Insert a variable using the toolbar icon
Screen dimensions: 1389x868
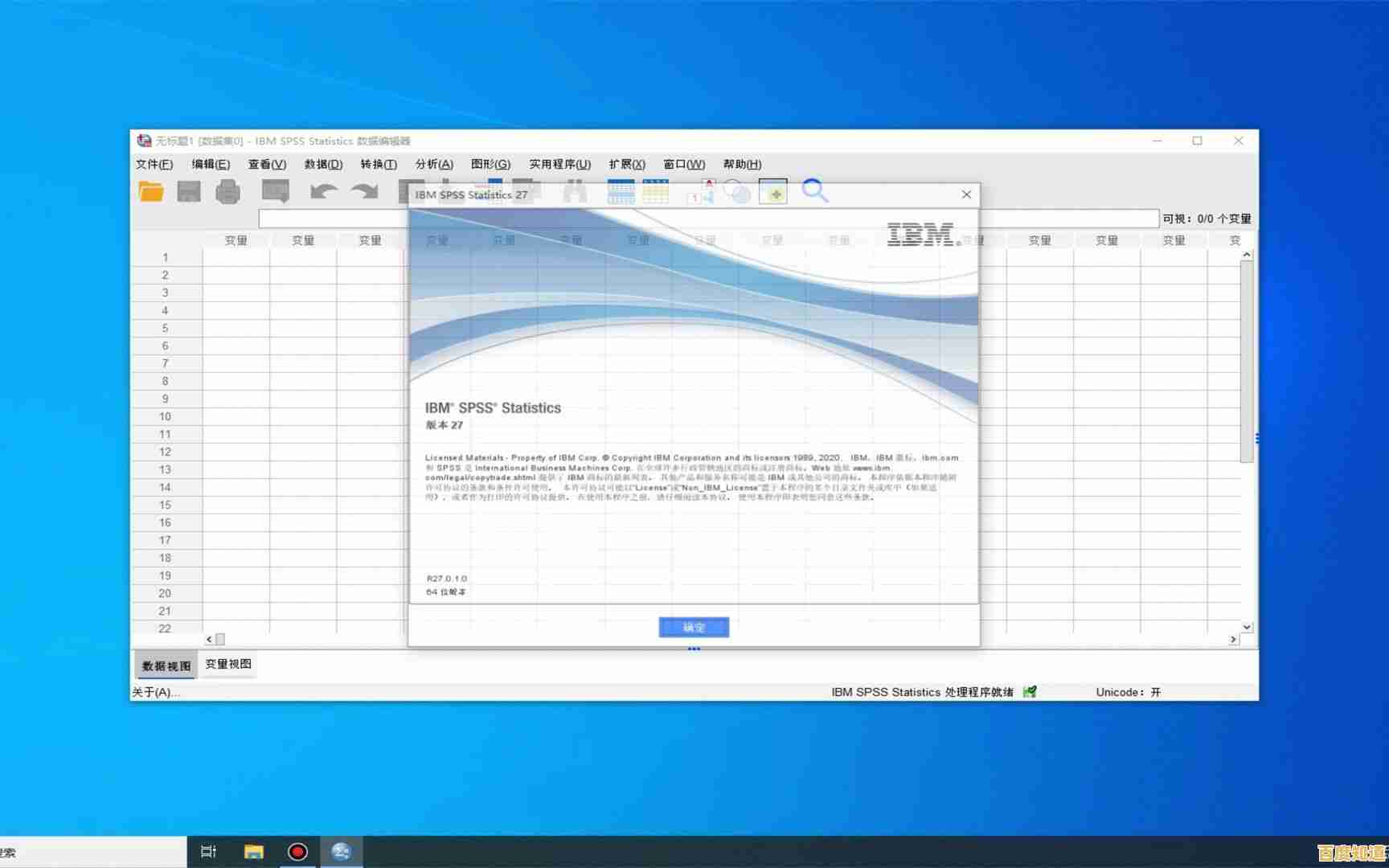coord(656,192)
